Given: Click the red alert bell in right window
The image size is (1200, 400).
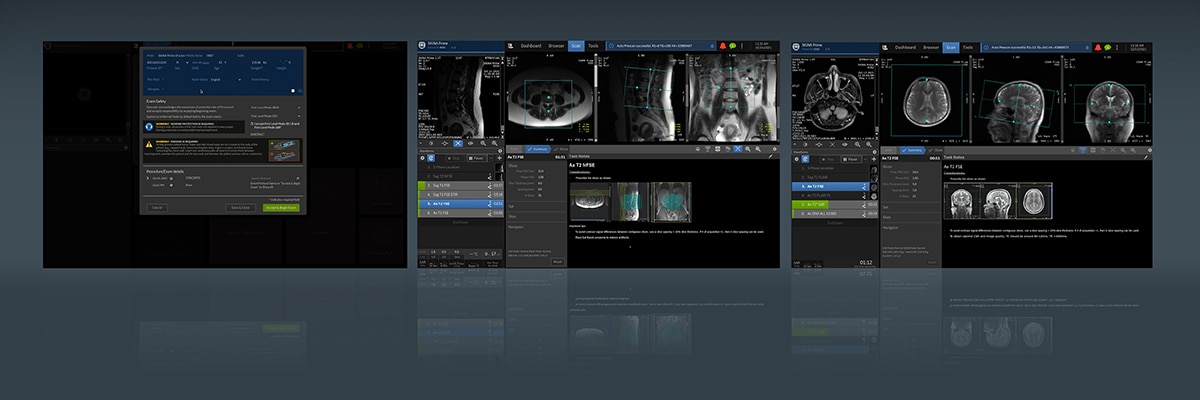Looking at the screenshot, I should (1097, 46).
